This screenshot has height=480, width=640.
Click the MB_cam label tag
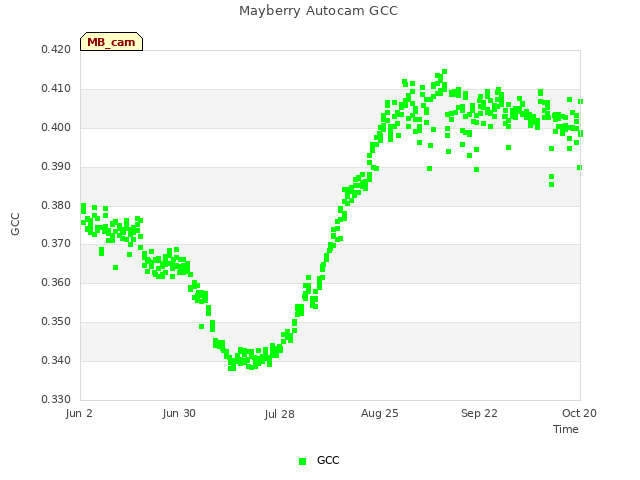[111, 42]
